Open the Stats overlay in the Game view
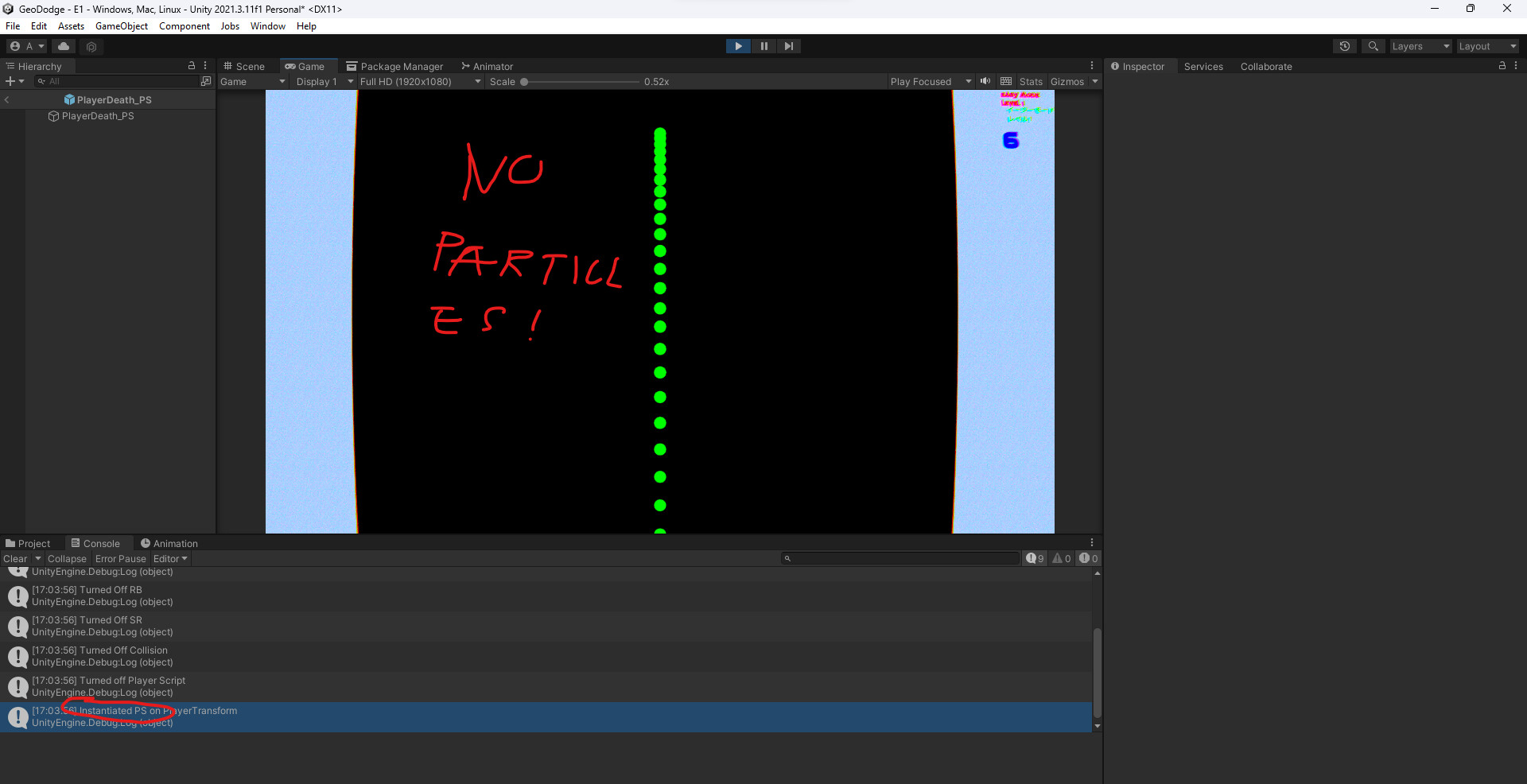Screen dimensions: 1527x784 [x=1031, y=81]
